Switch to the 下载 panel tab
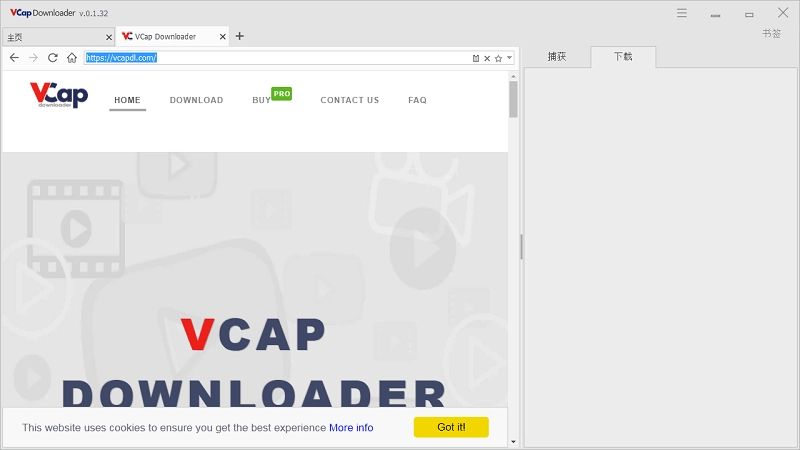This screenshot has width=800, height=450. [x=623, y=57]
